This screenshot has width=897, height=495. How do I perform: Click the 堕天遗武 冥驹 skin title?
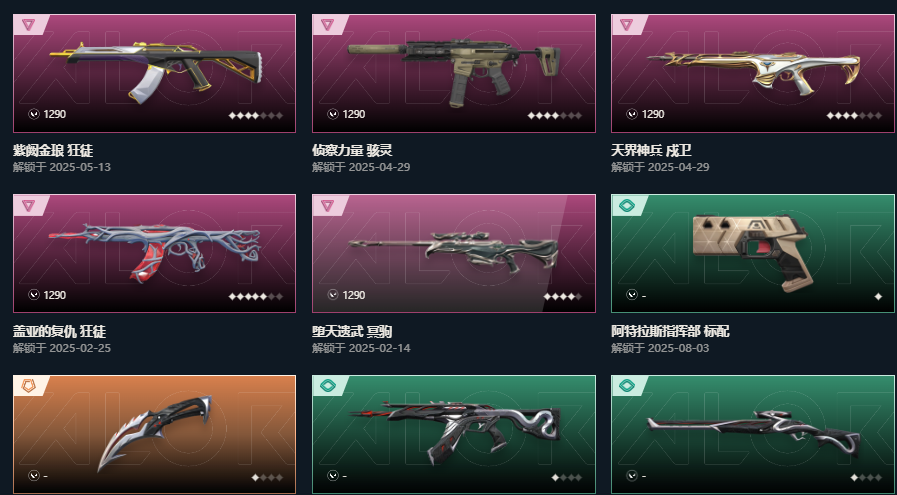(x=352, y=331)
